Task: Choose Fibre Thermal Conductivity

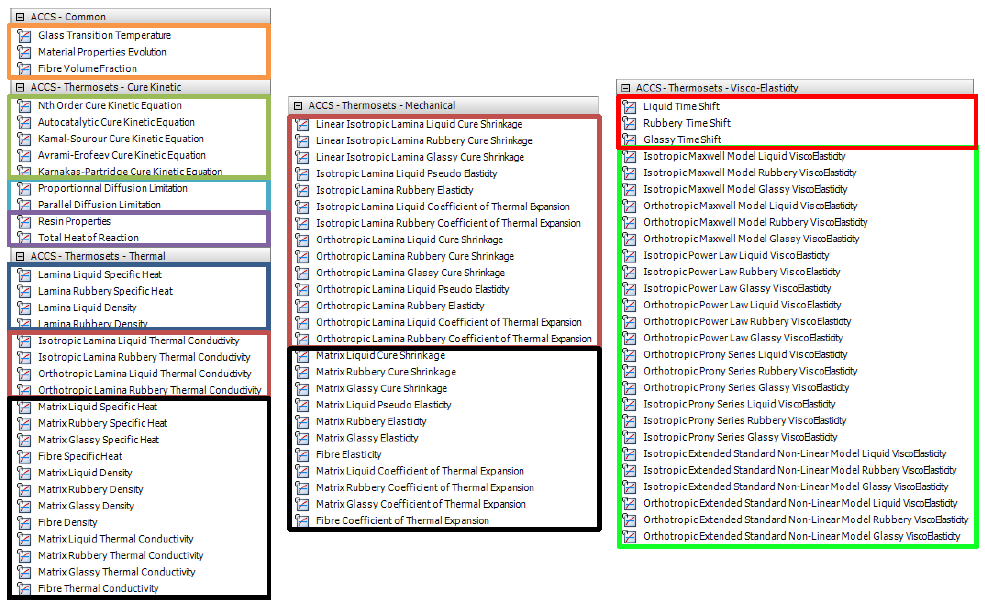Action: [98, 589]
